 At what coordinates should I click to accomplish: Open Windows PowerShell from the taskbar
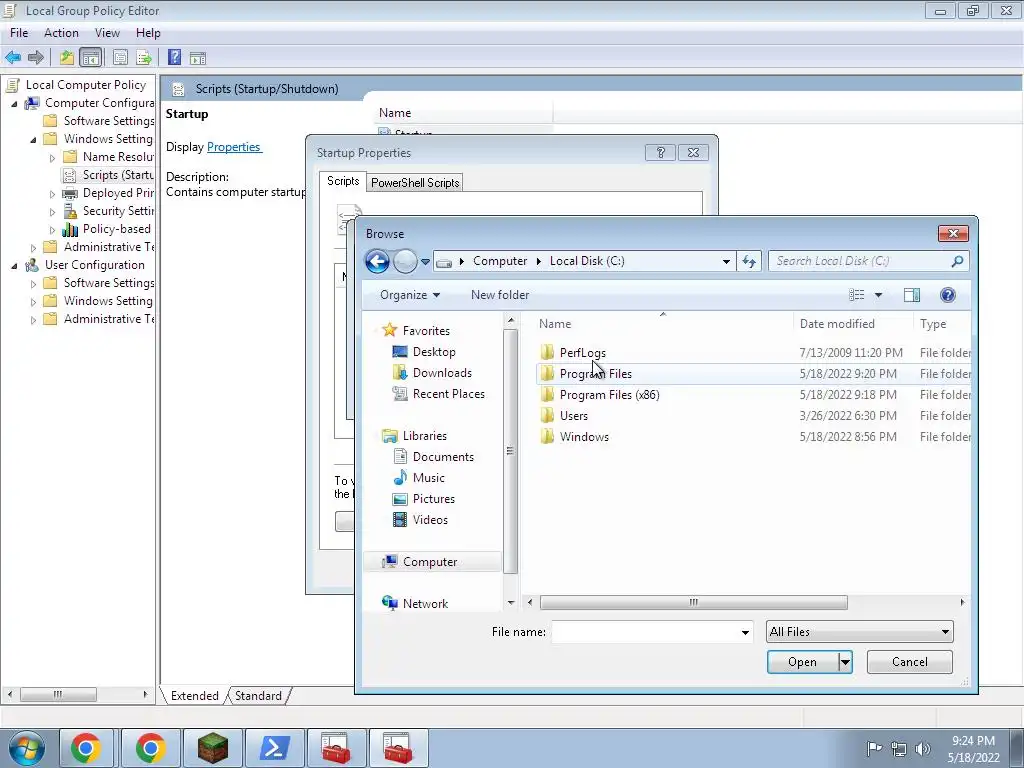[273, 748]
